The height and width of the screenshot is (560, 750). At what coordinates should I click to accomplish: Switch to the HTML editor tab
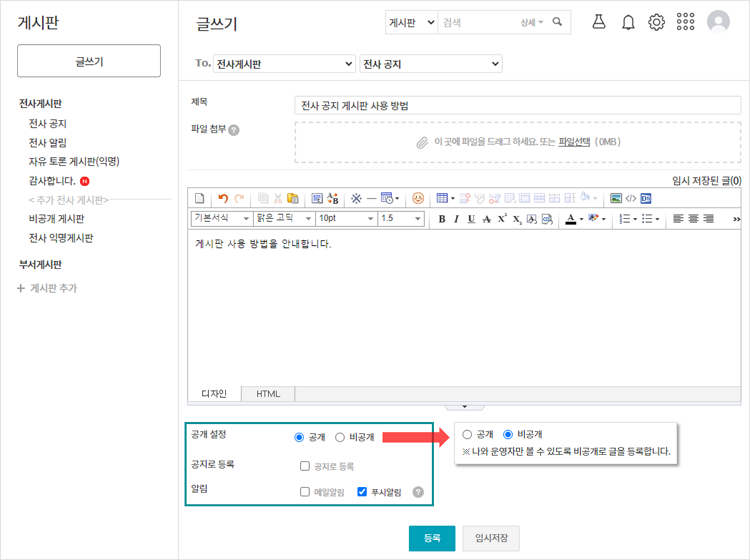(268, 394)
